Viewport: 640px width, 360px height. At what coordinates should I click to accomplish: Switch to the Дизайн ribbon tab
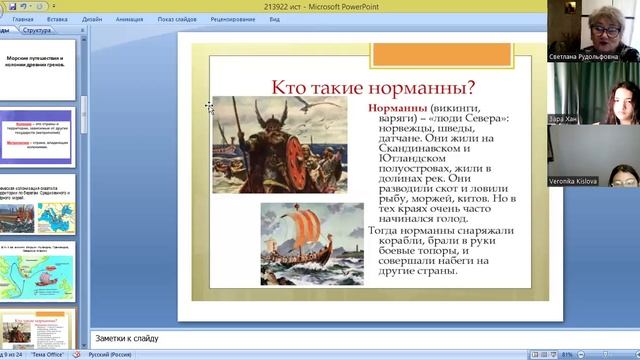tap(92, 19)
